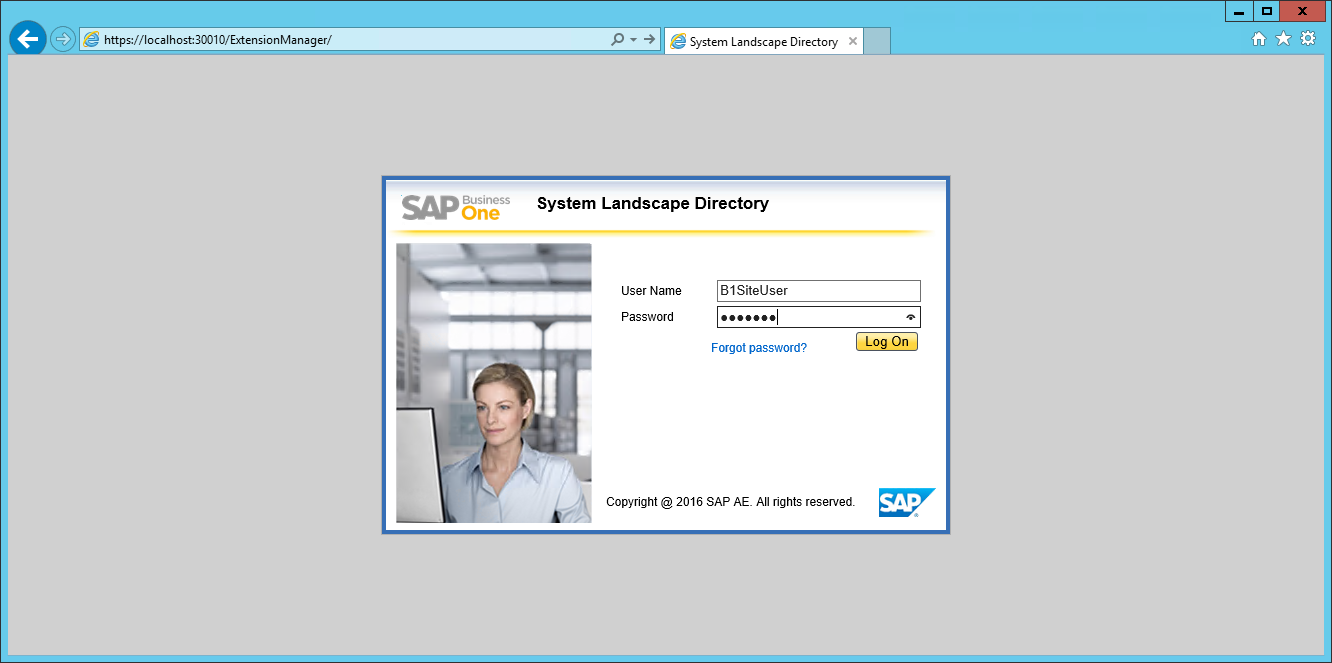
Task: Click into the User Name field
Action: tap(818, 291)
